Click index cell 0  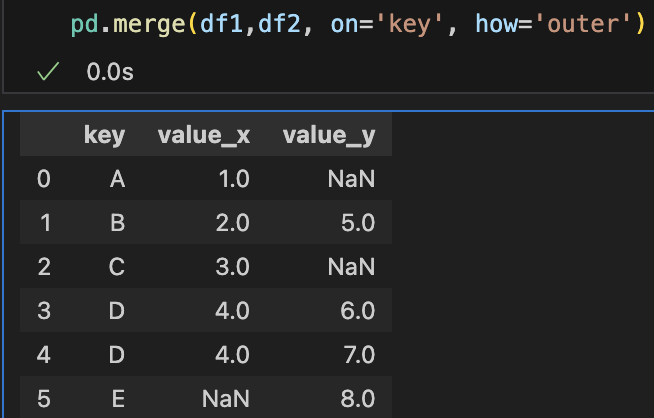tap(44, 179)
